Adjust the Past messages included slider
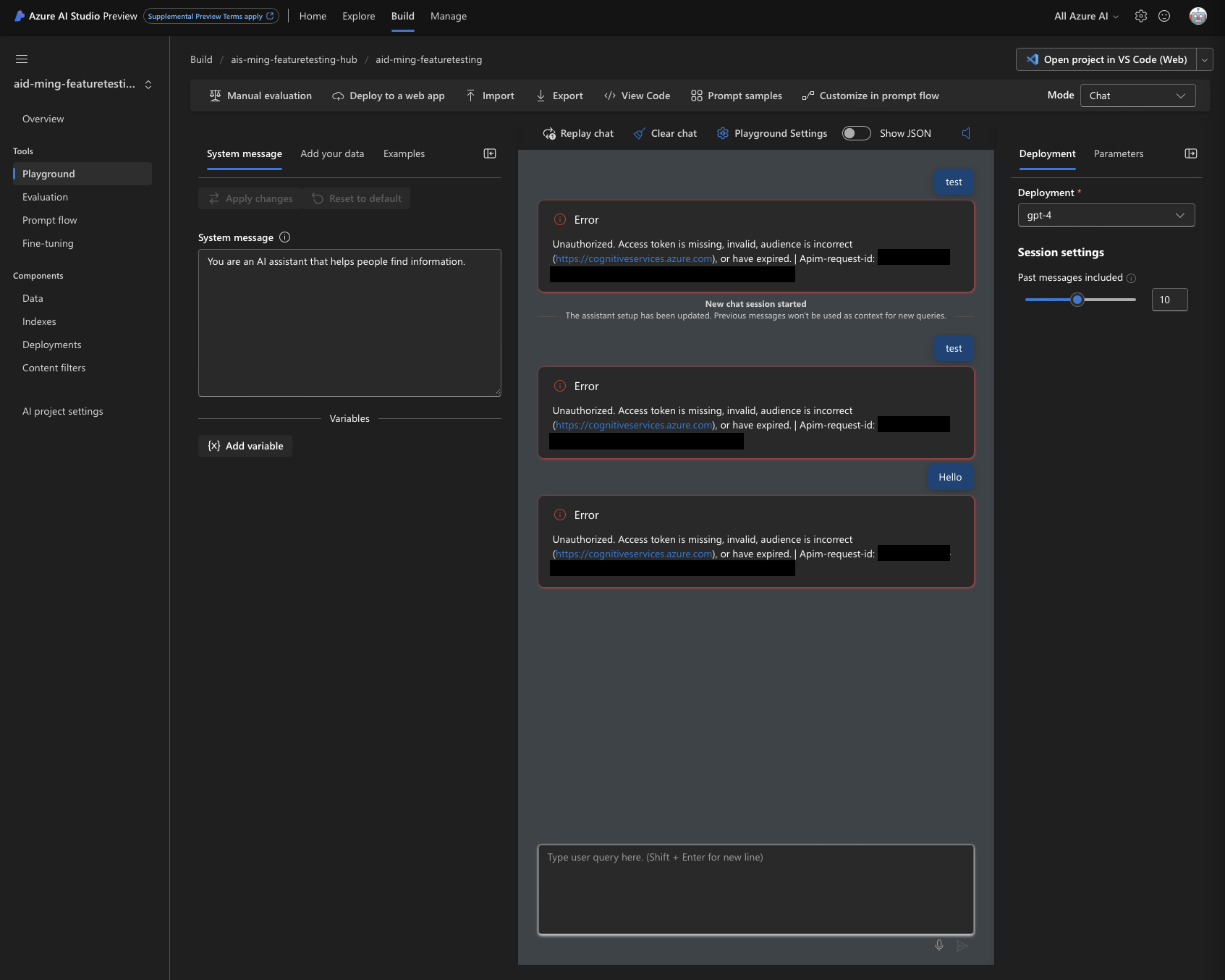The image size is (1225, 980). (1077, 300)
